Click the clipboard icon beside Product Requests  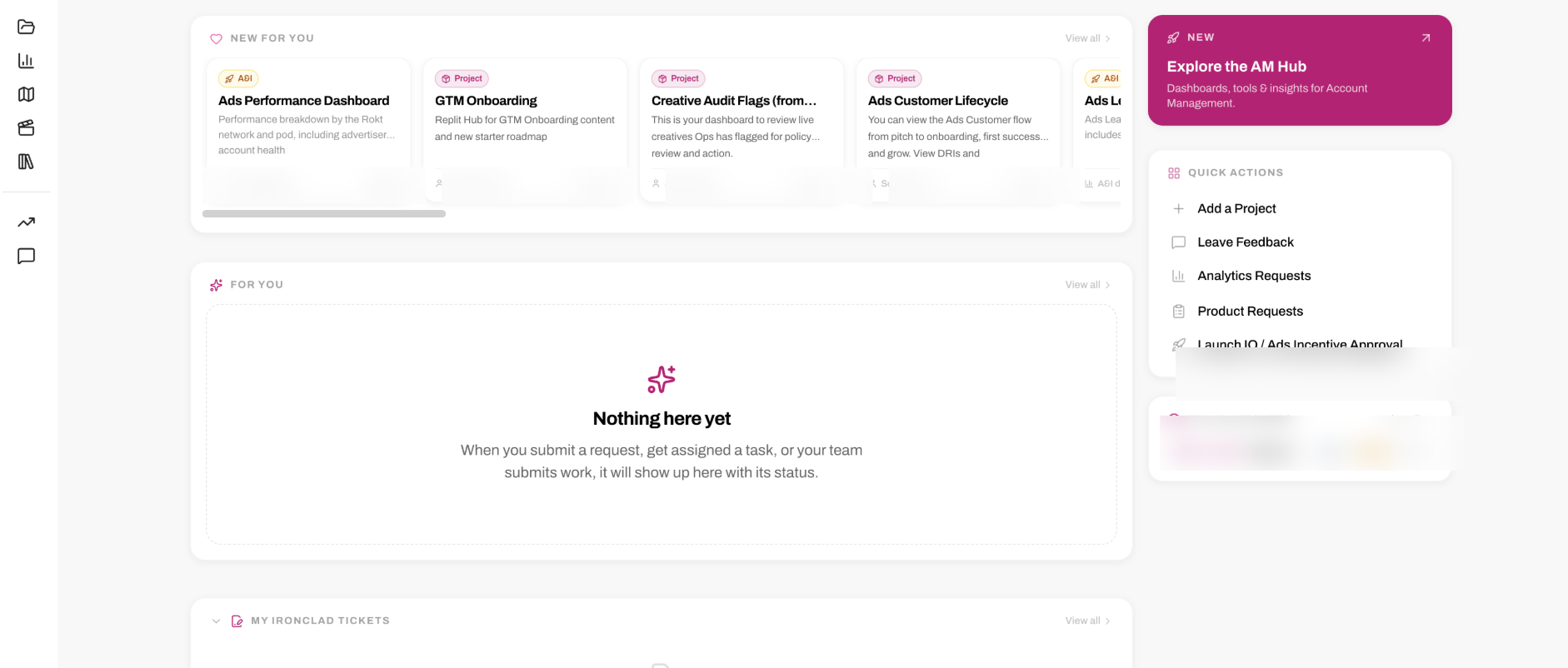pos(1178,312)
